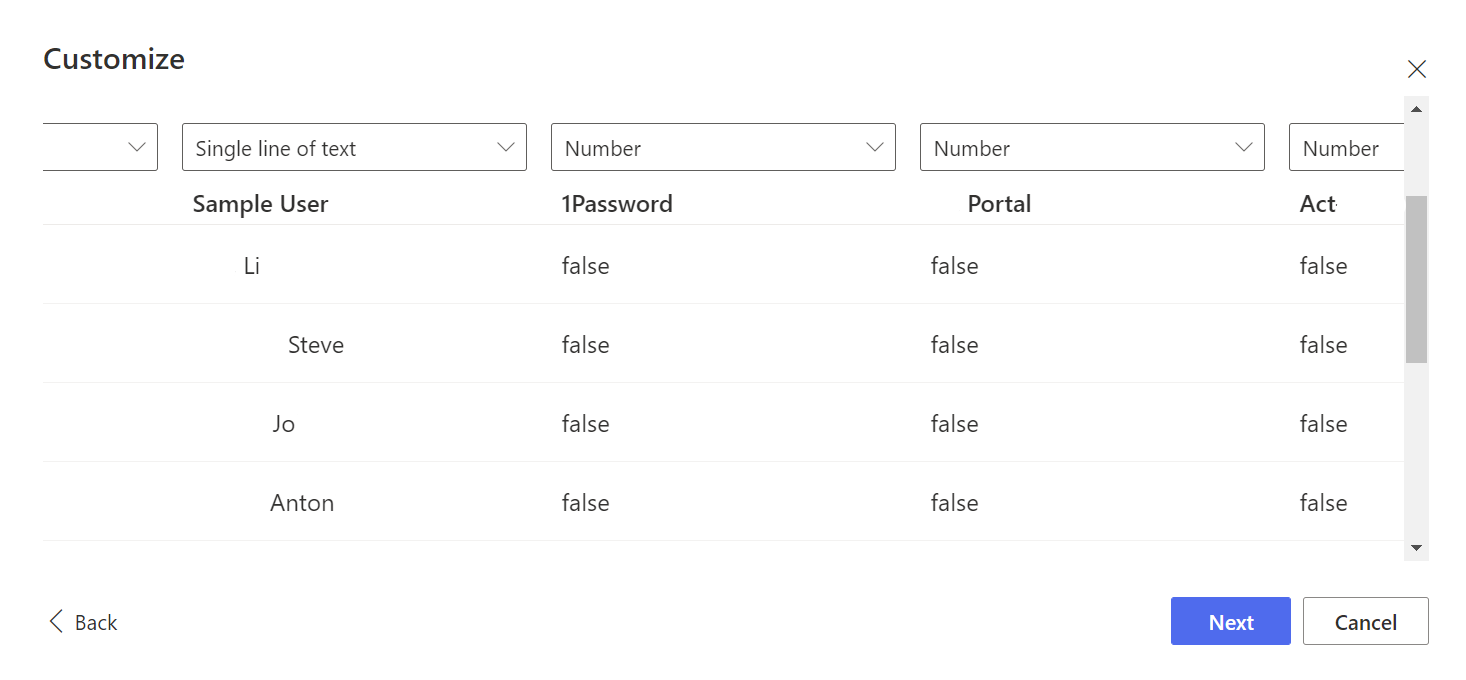Click the 'Li' cell
This screenshot has height=680, width=1466.
point(252,266)
